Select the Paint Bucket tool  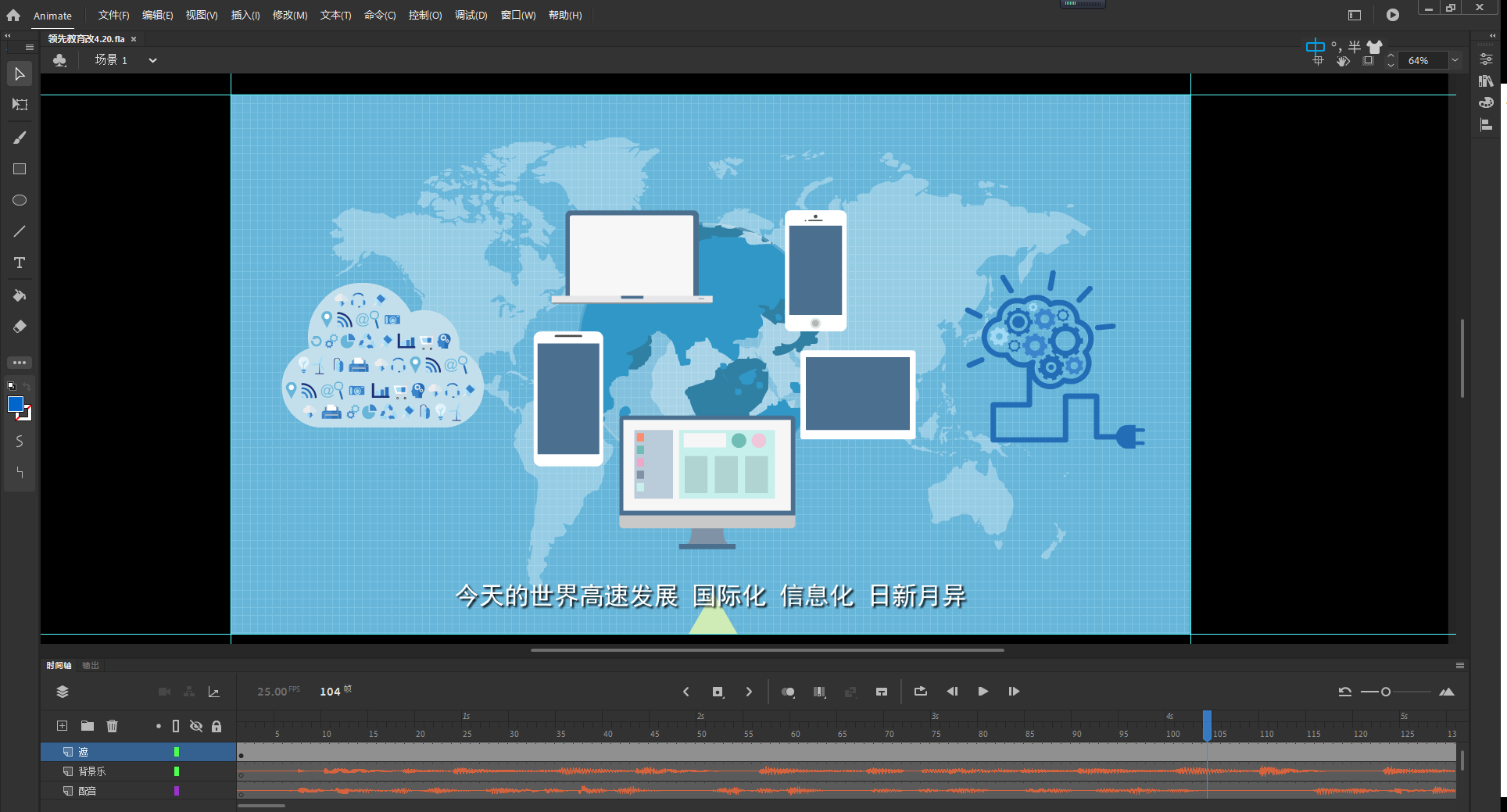(20, 295)
